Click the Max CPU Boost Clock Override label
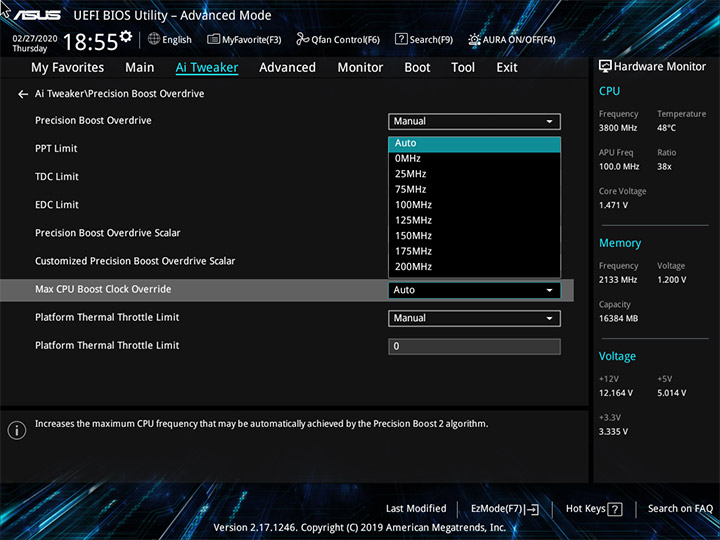The height and width of the screenshot is (540, 720). pos(103,289)
